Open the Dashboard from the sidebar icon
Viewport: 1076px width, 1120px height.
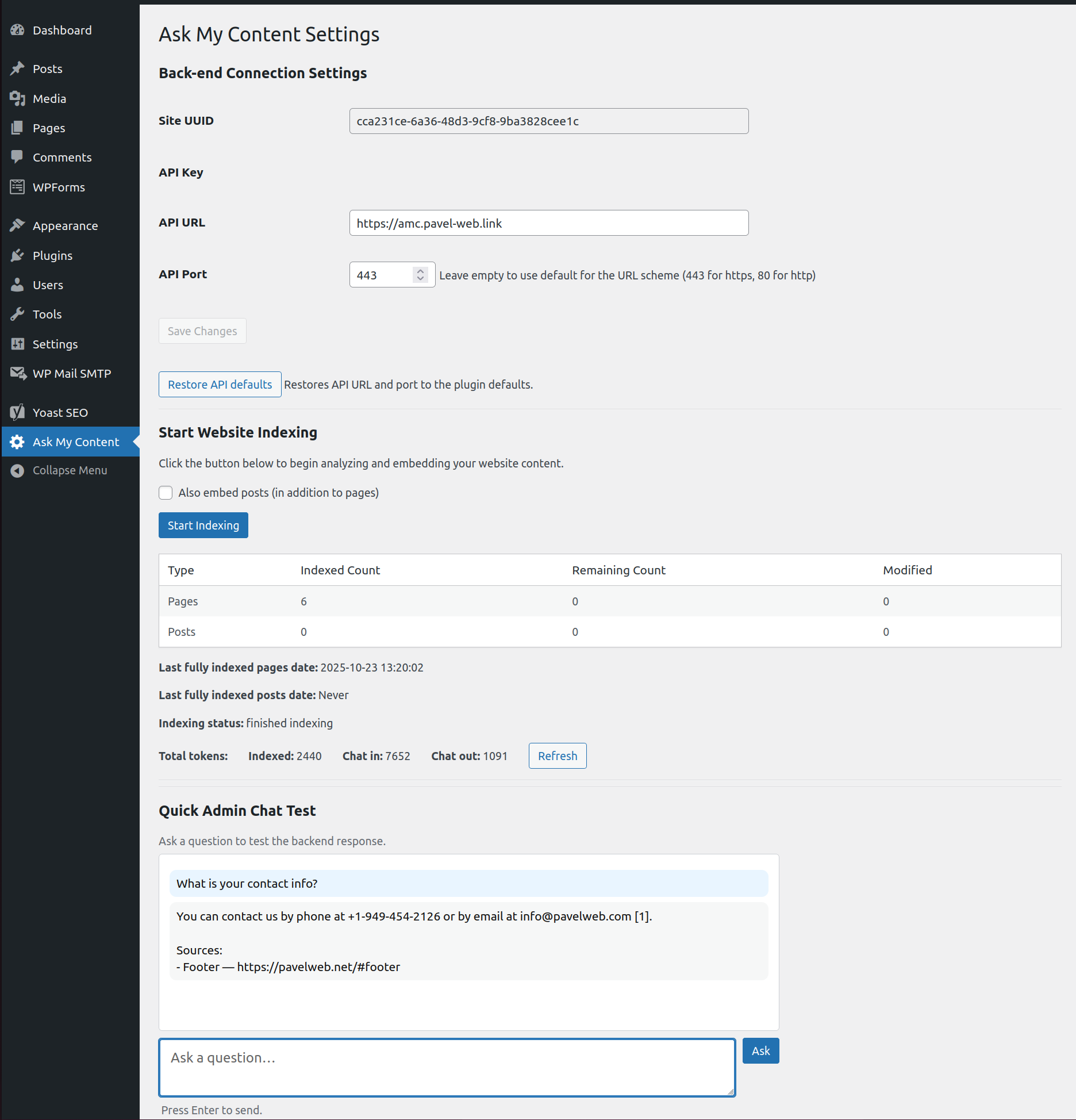coord(17,30)
